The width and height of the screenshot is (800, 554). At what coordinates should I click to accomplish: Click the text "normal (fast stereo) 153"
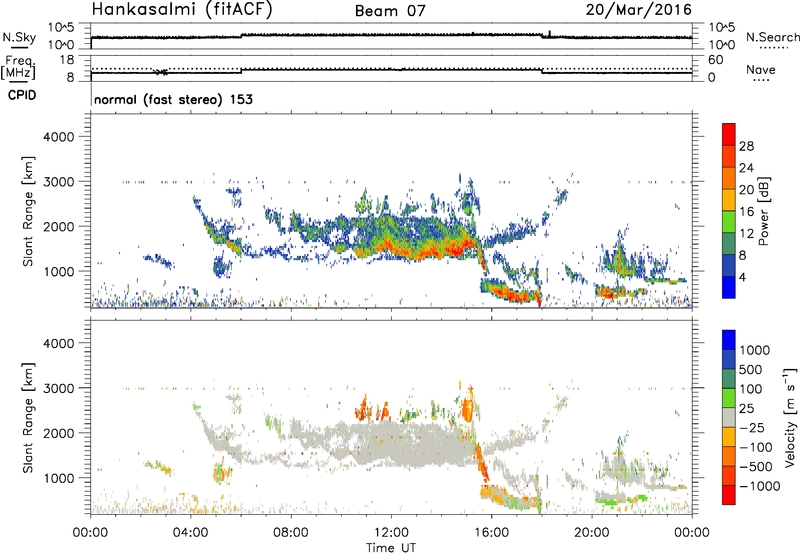point(173,99)
